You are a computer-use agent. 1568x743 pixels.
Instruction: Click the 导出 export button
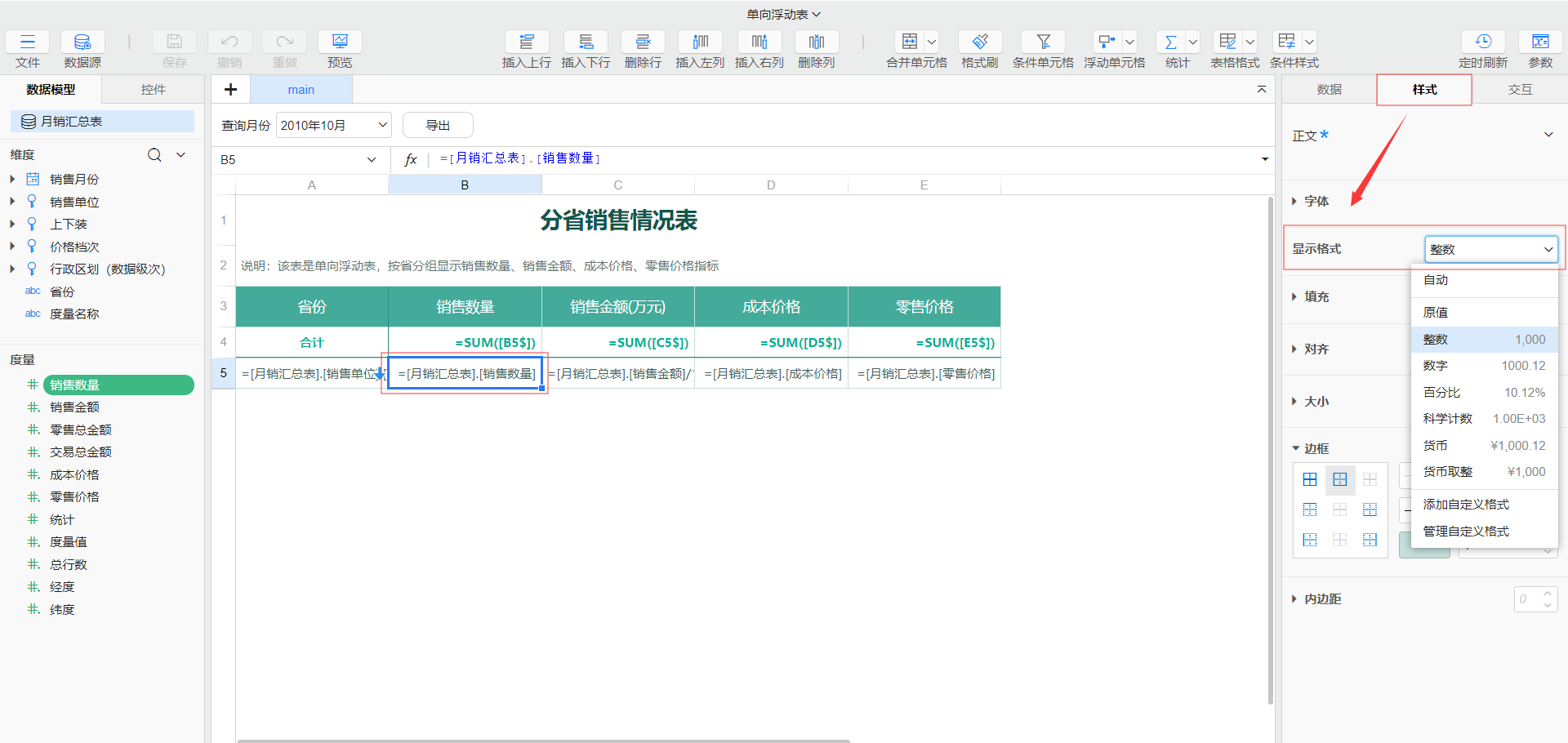coord(438,125)
